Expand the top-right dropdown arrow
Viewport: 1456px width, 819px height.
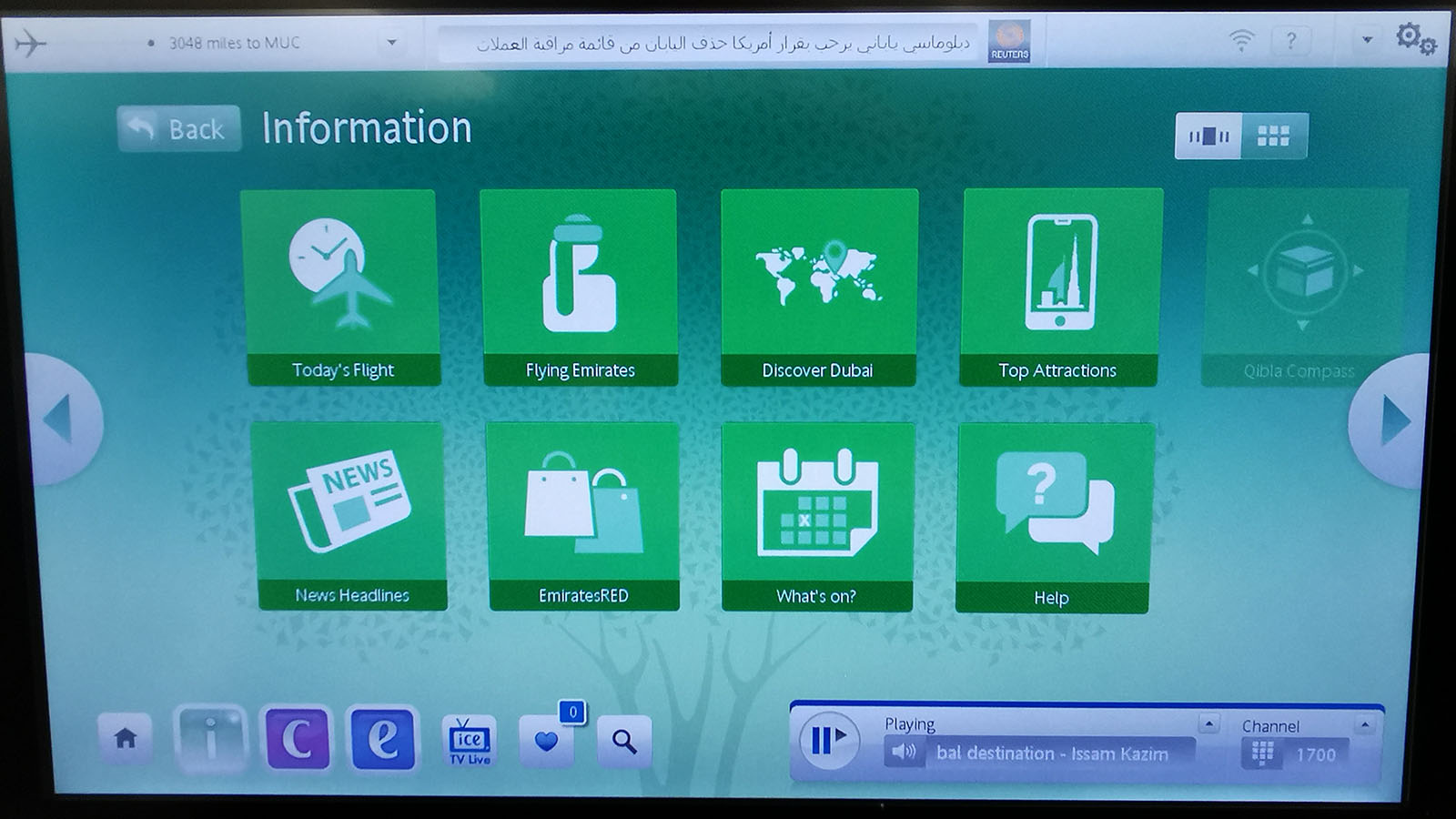(1367, 40)
